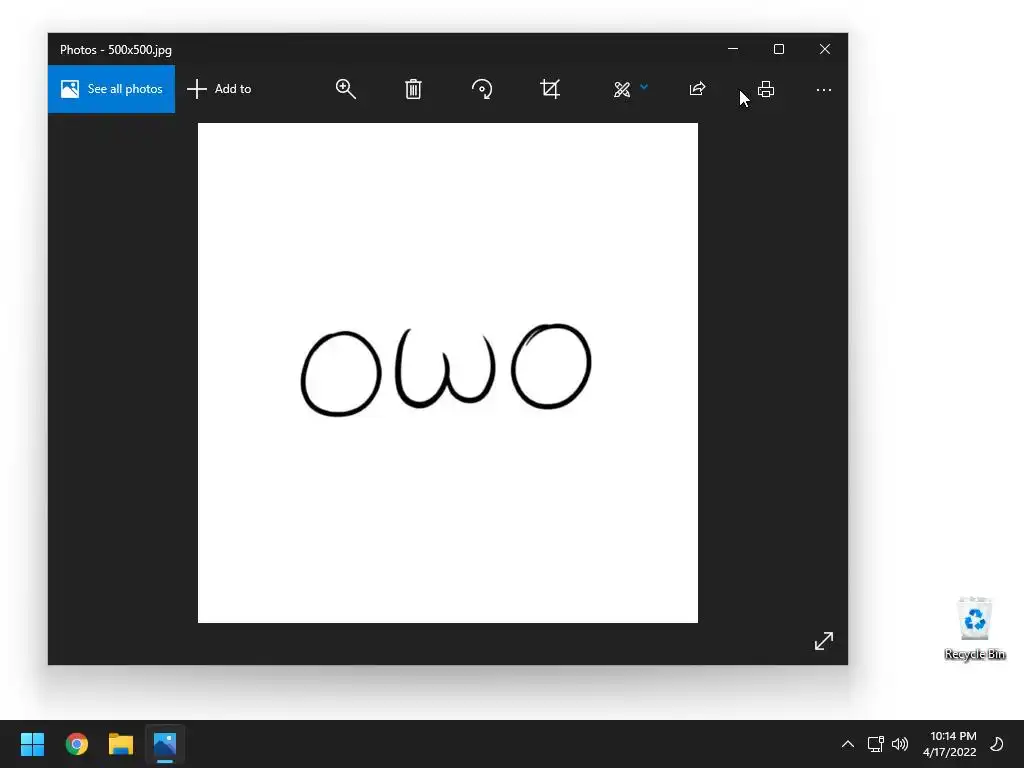Open the volume tray icon

[900, 744]
